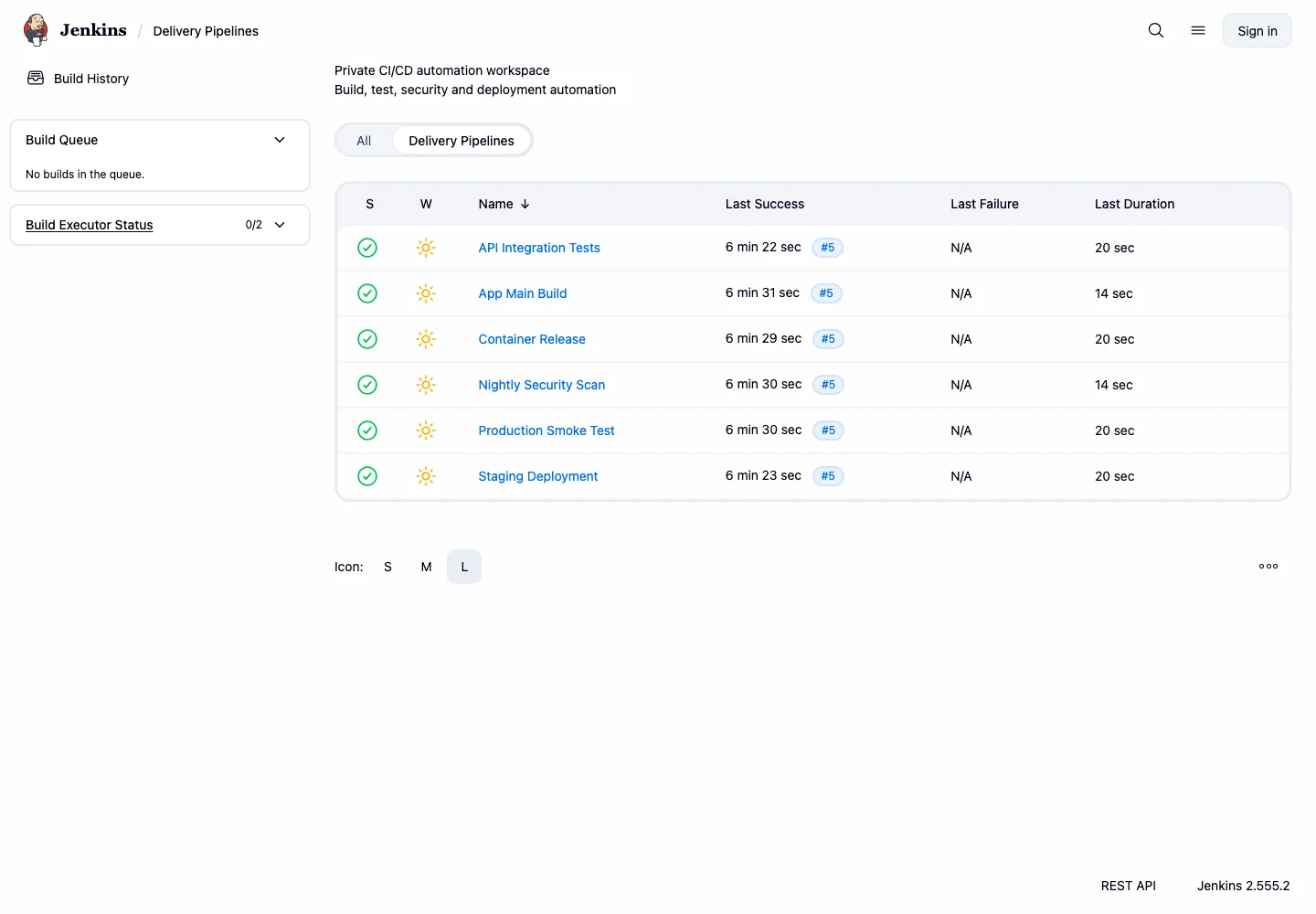This screenshot has width=1316, height=914.
Task: Click the Sign in button
Action: [x=1258, y=30]
